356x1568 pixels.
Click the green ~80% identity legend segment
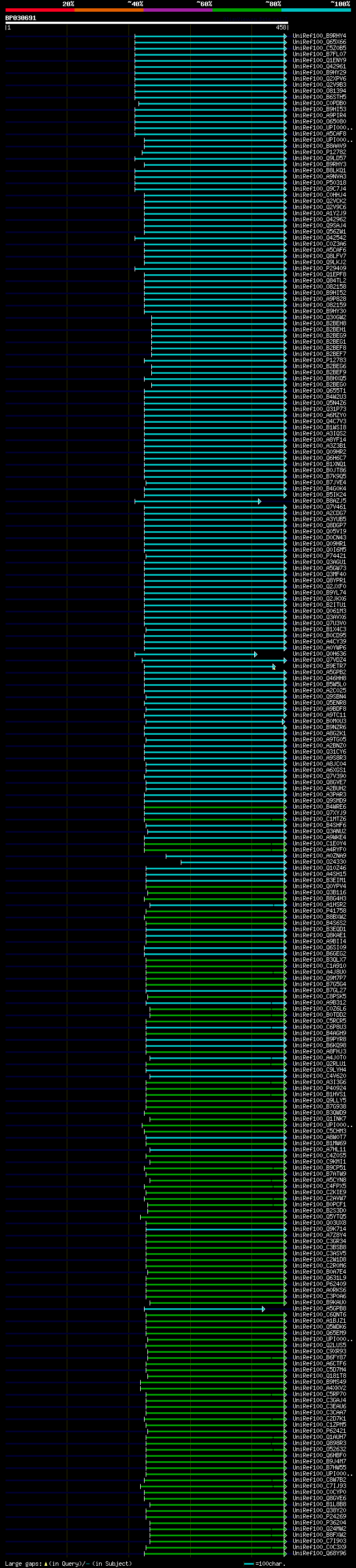click(247, 10)
